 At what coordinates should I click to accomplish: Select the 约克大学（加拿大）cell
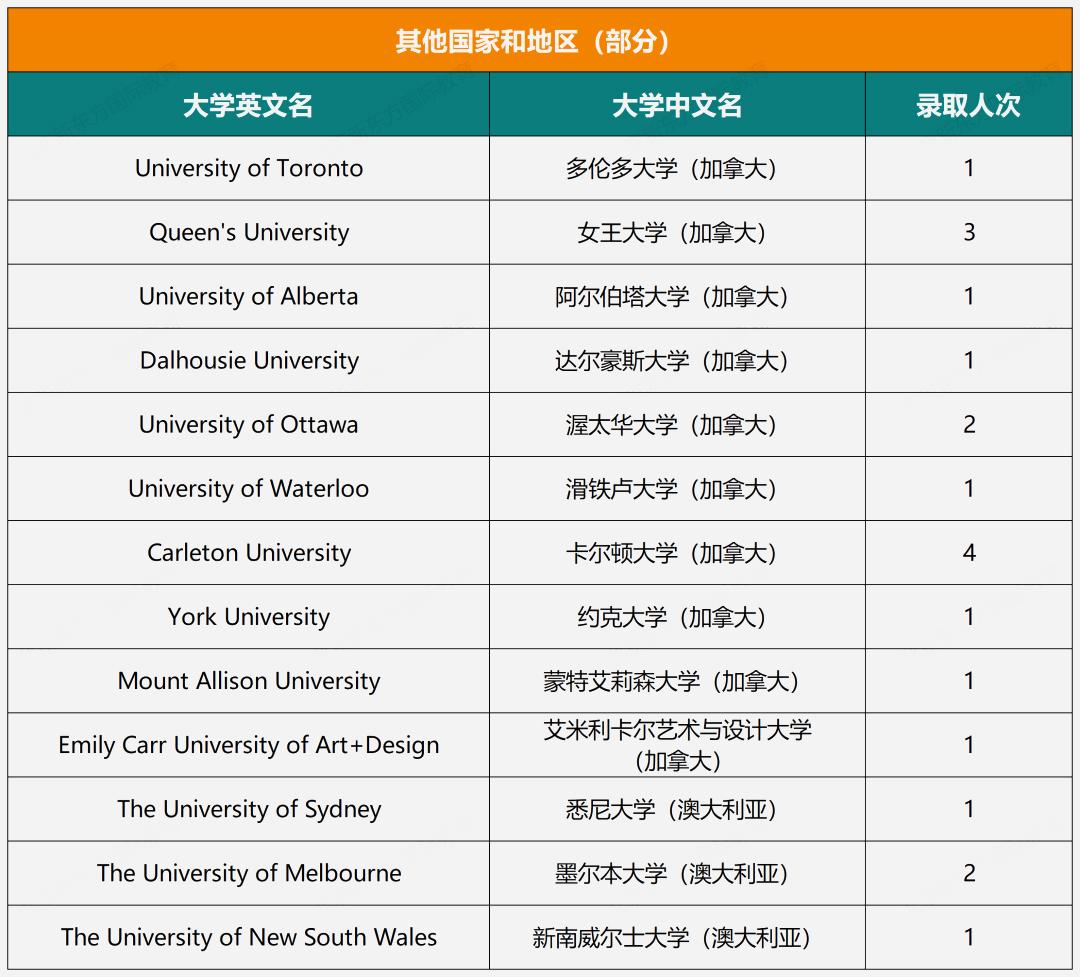[x=677, y=617]
